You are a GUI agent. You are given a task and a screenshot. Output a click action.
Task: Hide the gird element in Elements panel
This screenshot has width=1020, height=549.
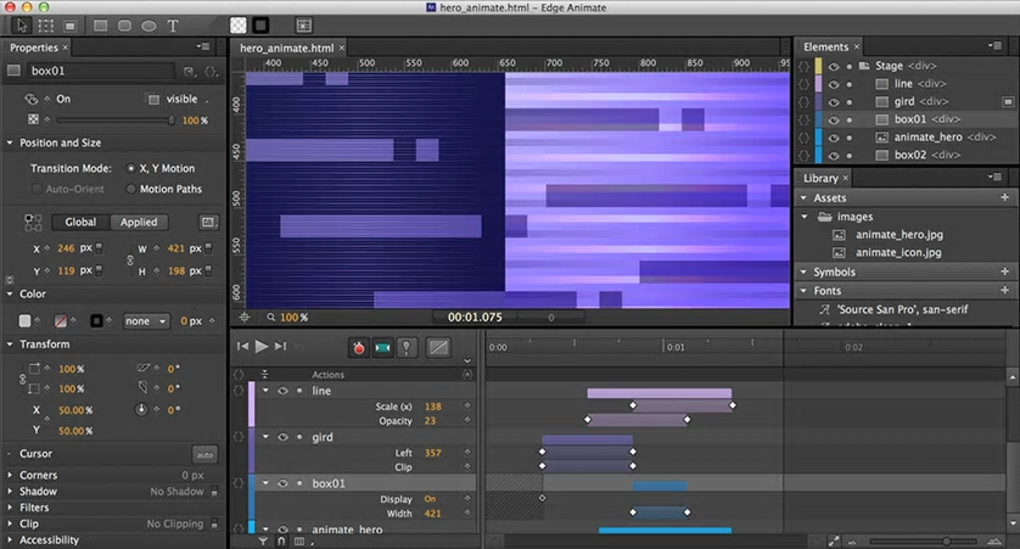click(x=833, y=102)
